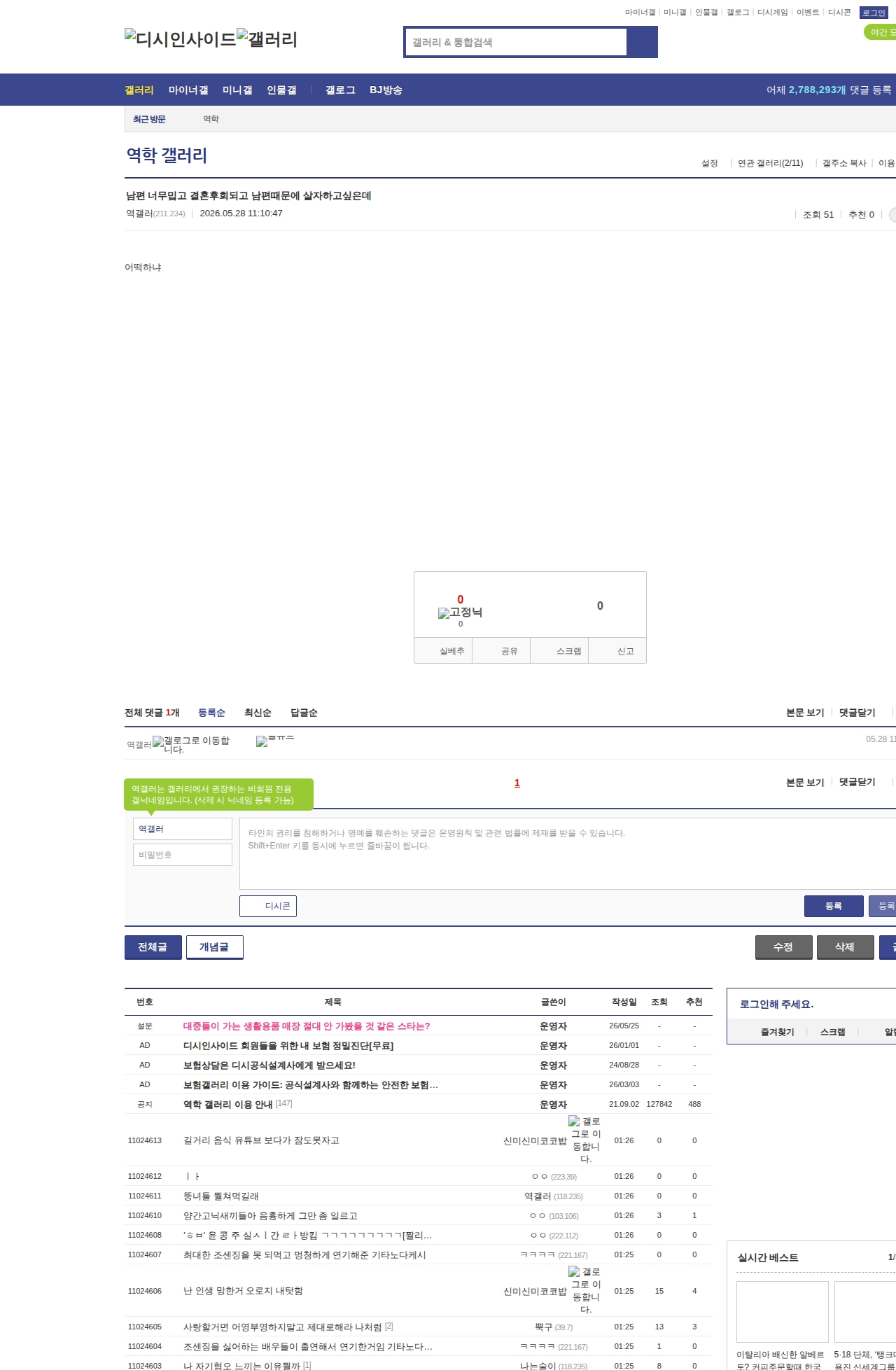Expand 연관 갤러리(2/11) list
Viewport: 896px width, 1370px height.
click(770, 163)
